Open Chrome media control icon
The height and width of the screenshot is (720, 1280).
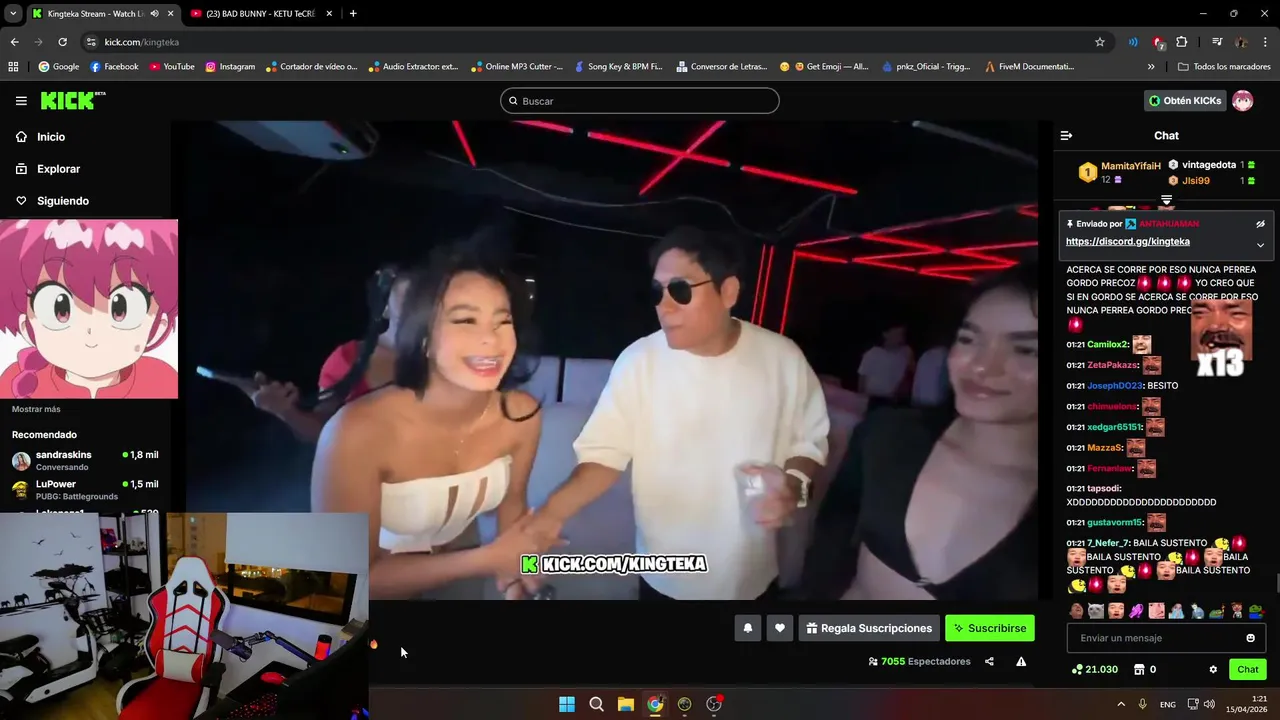point(1216,42)
